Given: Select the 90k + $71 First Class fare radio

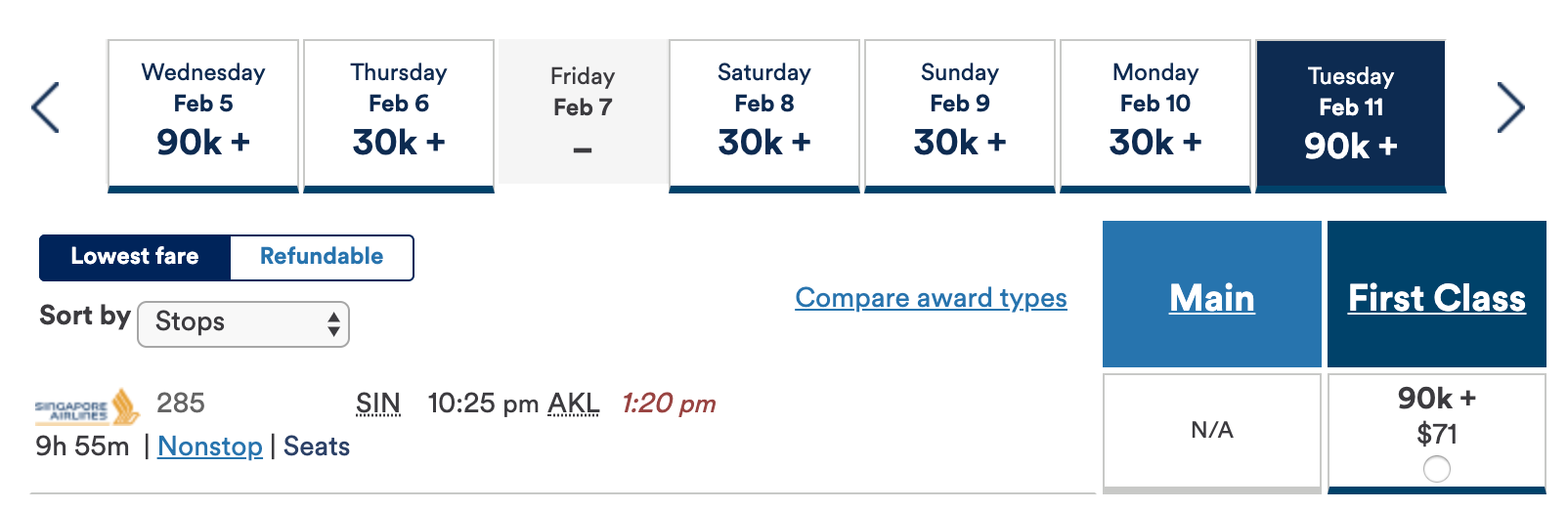Looking at the screenshot, I should (1436, 469).
